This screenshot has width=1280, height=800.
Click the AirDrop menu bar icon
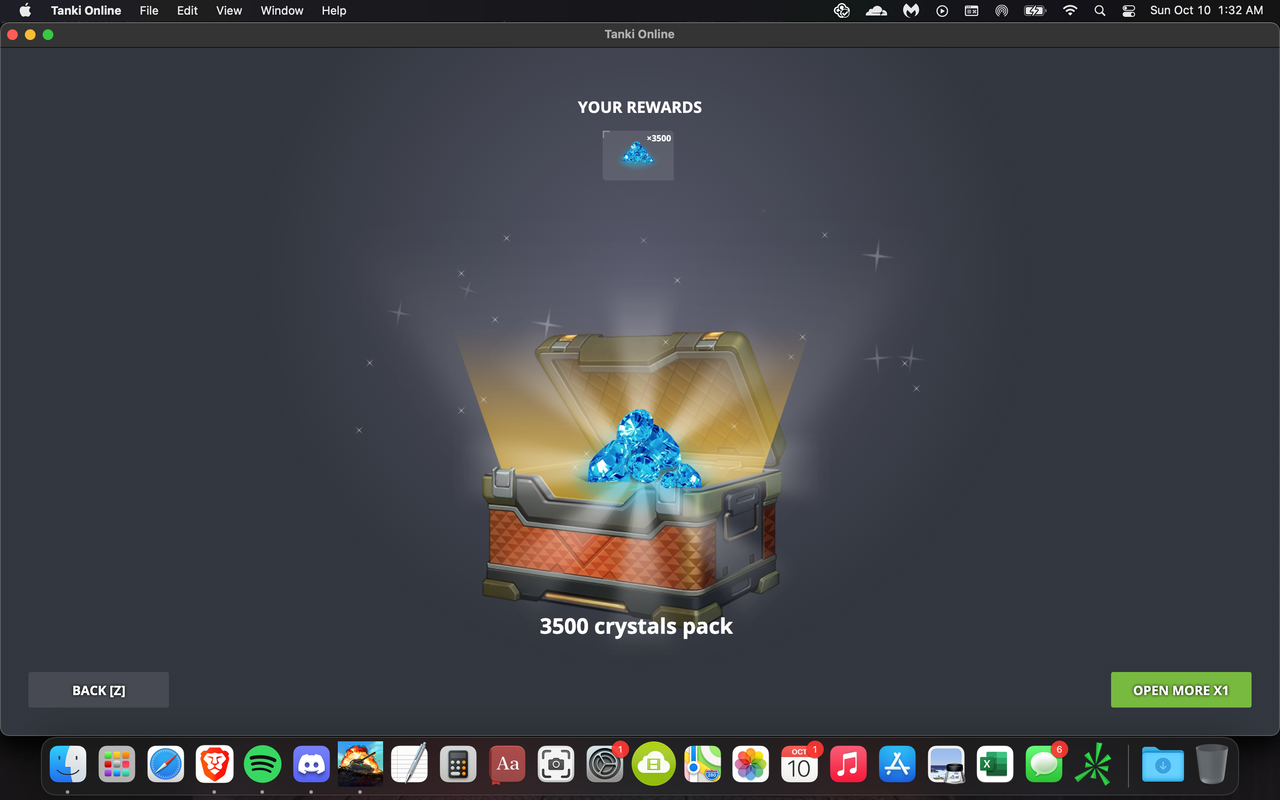[x=1001, y=10]
